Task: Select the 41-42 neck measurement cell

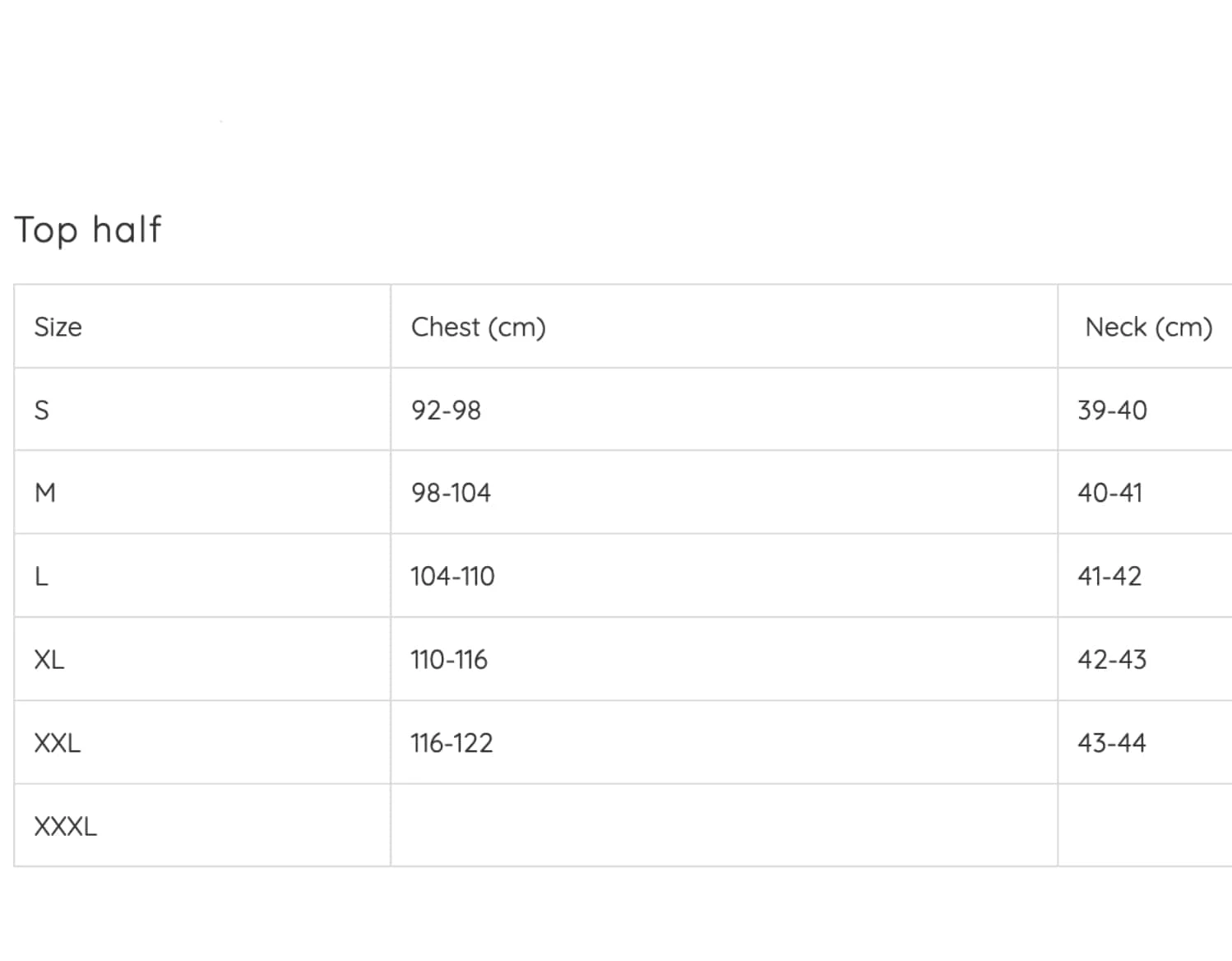Action: (1109, 577)
